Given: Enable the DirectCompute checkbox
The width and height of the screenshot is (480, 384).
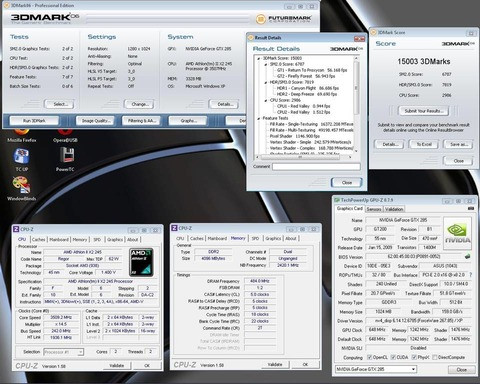Looking at the screenshot, I should [435, 357].
